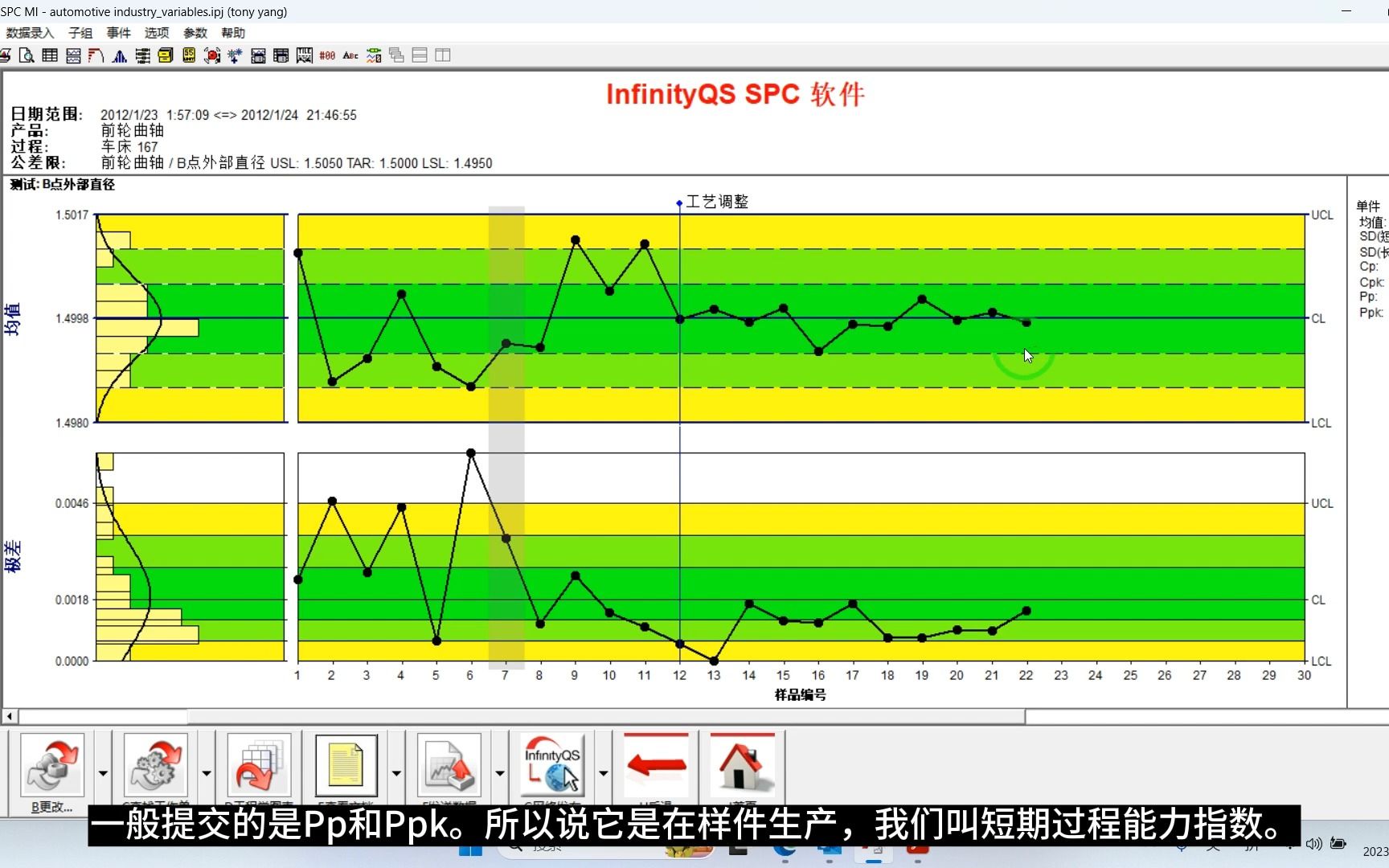
Task: Select the red target capture toolbar icon
Action: [212, 55]
